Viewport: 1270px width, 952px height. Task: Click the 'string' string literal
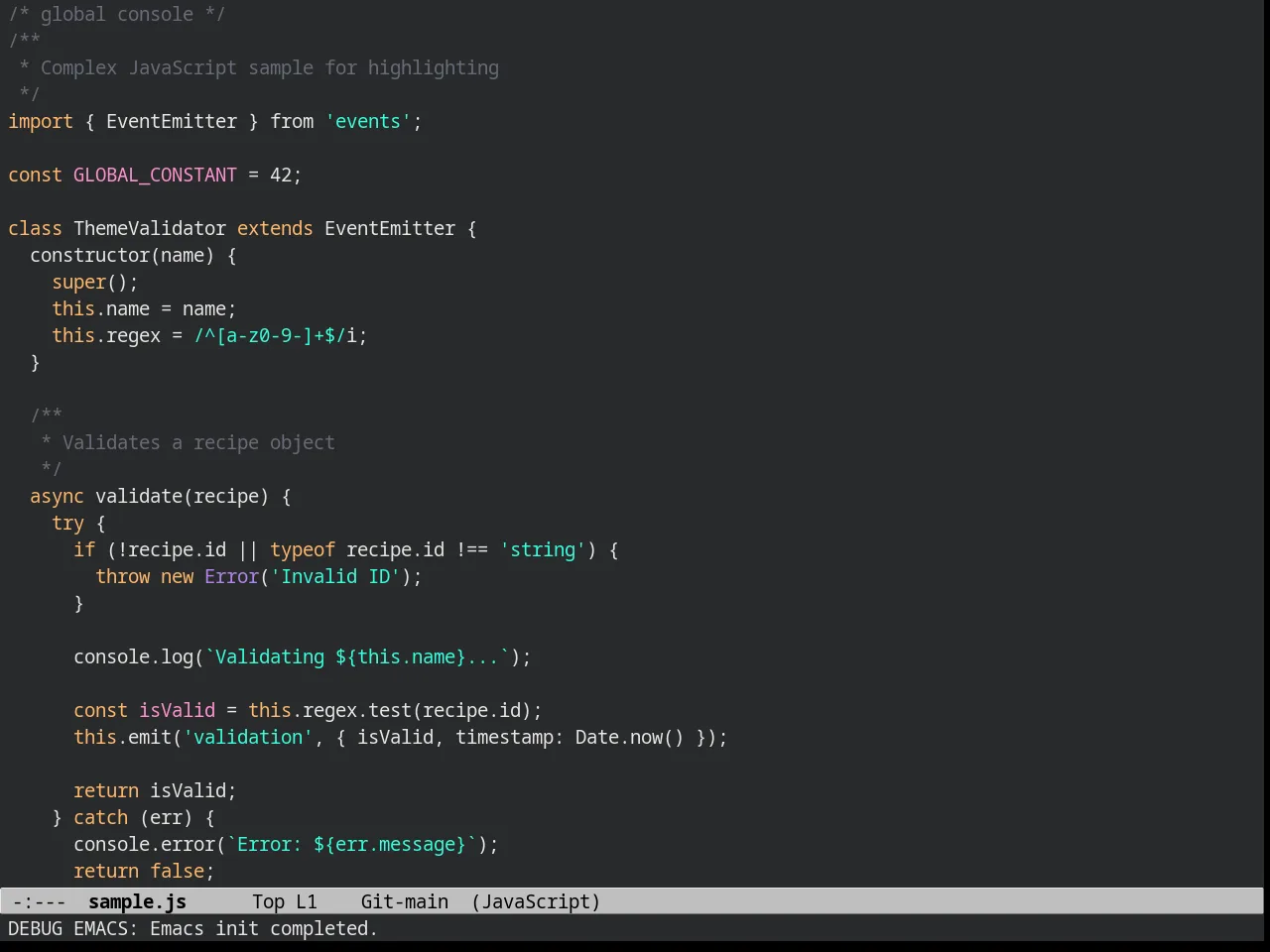pyautogui.click(x=543, y=549)
